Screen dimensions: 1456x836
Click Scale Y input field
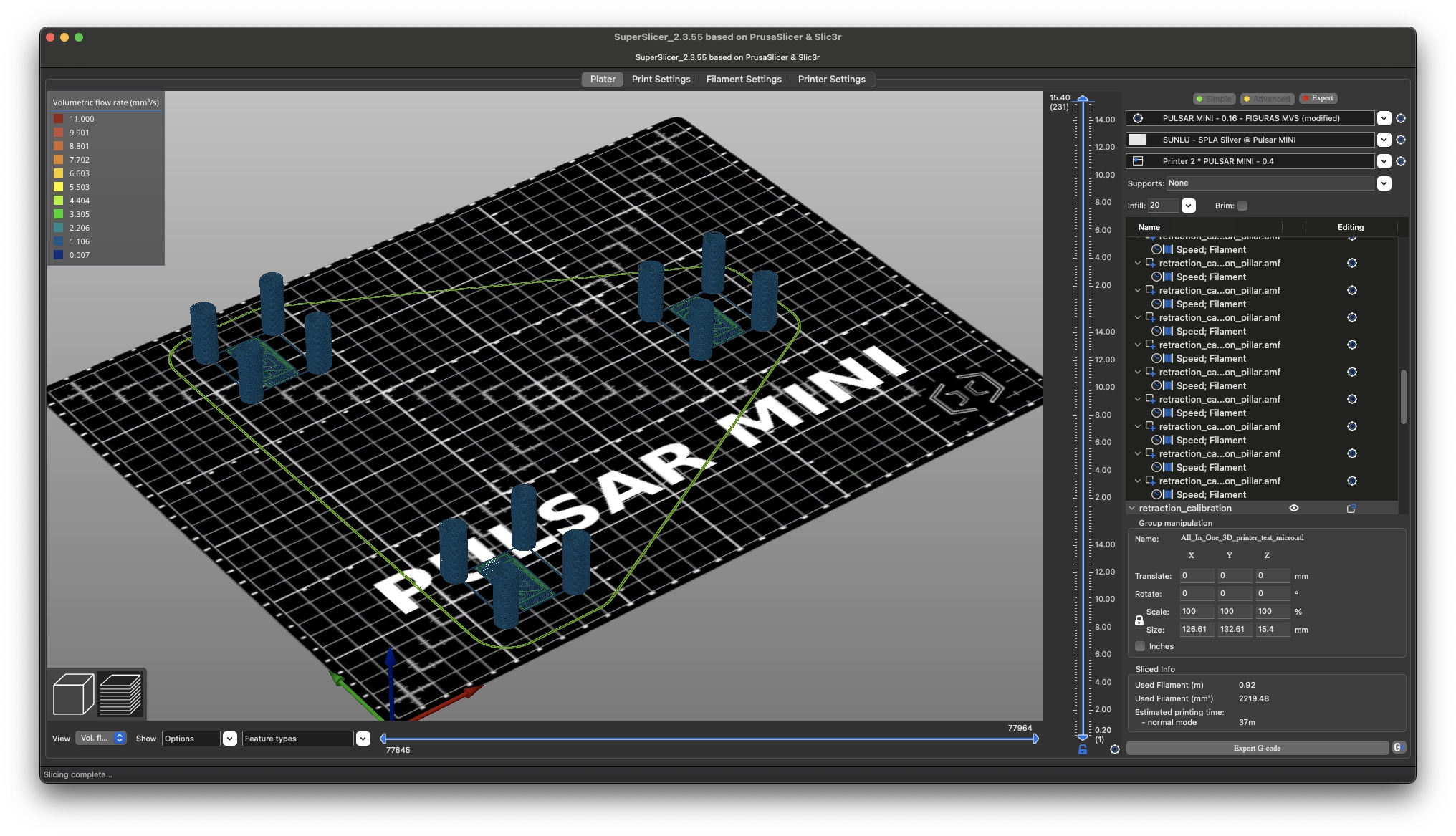point(1235,611)
